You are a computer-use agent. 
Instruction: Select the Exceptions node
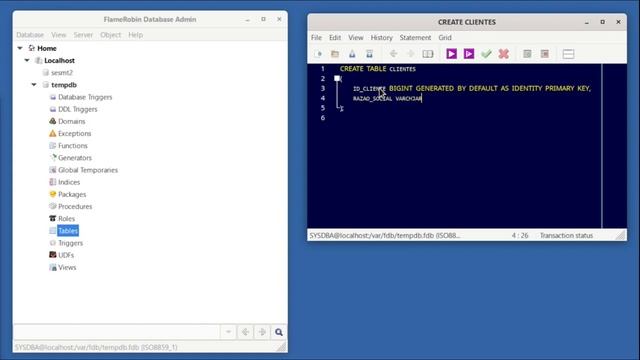click(74, 133)
